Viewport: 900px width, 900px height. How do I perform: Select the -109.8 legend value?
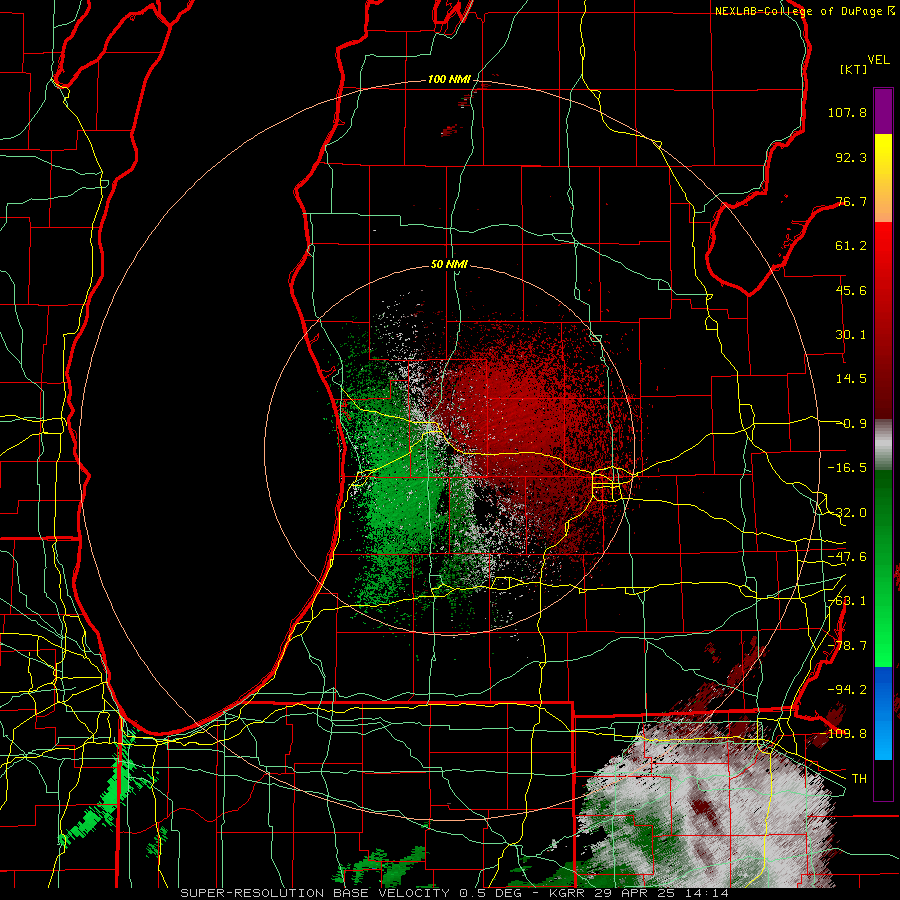tap(847, 734)
